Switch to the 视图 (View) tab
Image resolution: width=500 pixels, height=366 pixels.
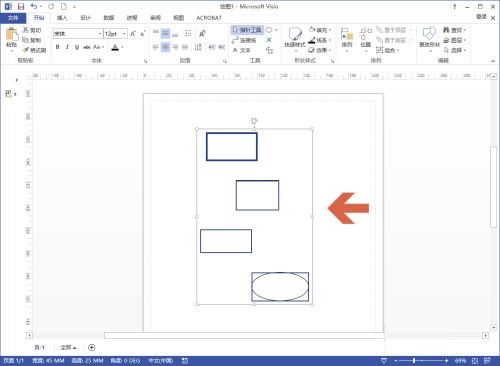click(x=179, y=18)
